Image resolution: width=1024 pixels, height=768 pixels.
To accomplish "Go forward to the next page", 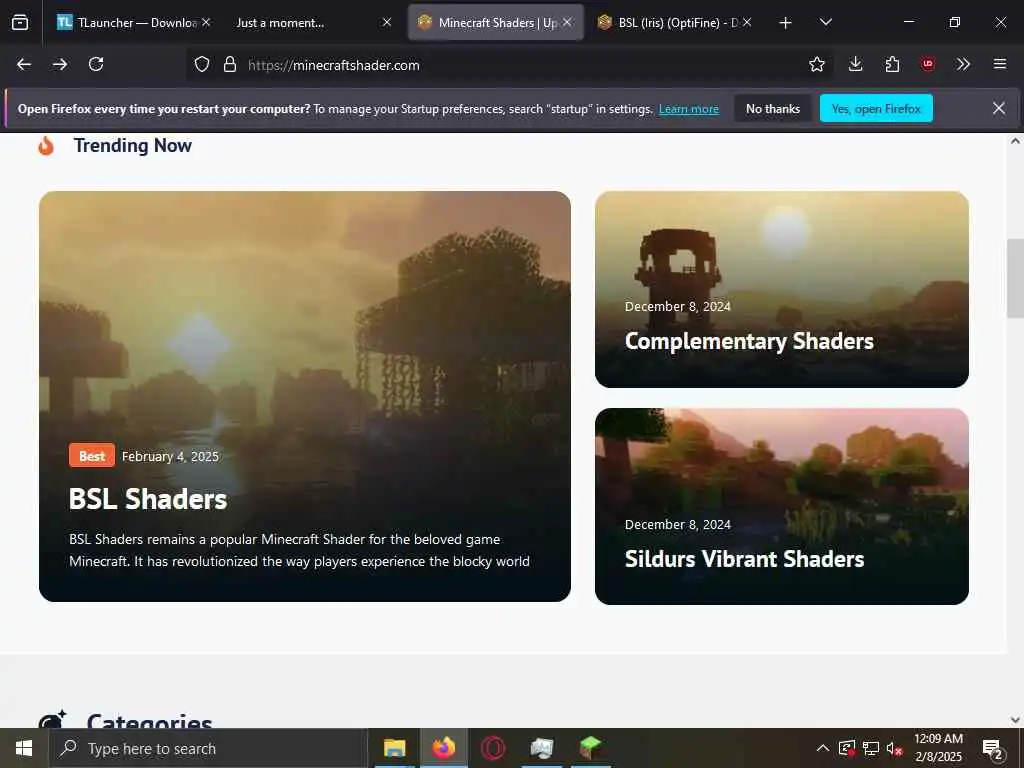I will coord(60,64).
